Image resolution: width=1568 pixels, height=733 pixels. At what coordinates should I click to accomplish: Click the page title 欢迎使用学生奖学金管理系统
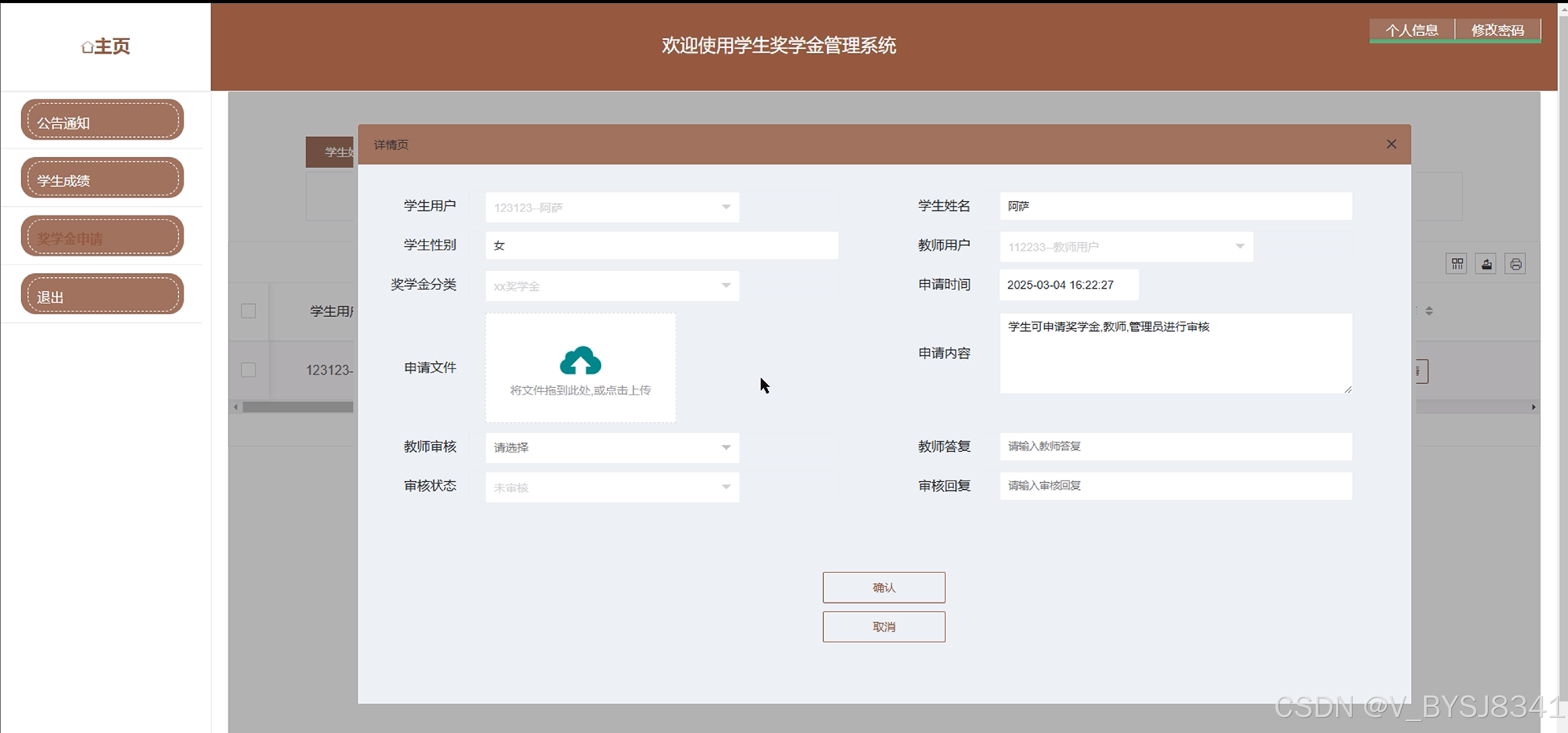click(x=778, y=46)
